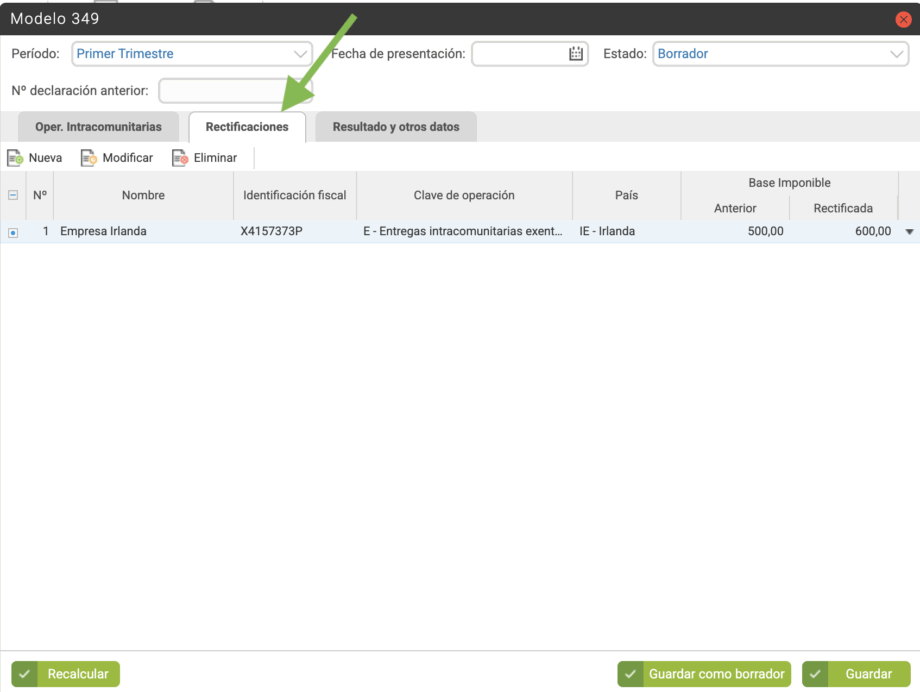This screenshot has height=692, width=920.
Task: Click the checkmark icon on Guardar
Action: pos(818,674)
